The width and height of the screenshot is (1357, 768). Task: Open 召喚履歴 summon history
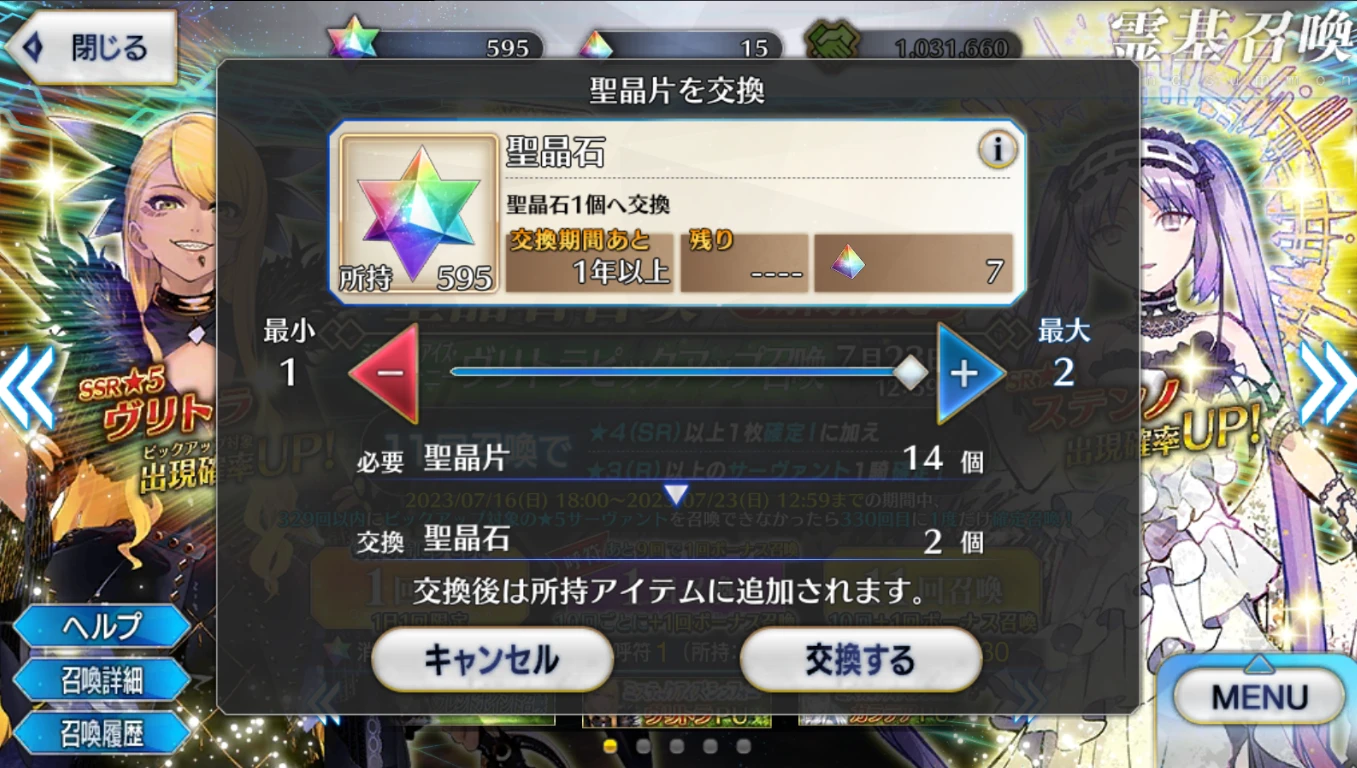pos(102,735)
